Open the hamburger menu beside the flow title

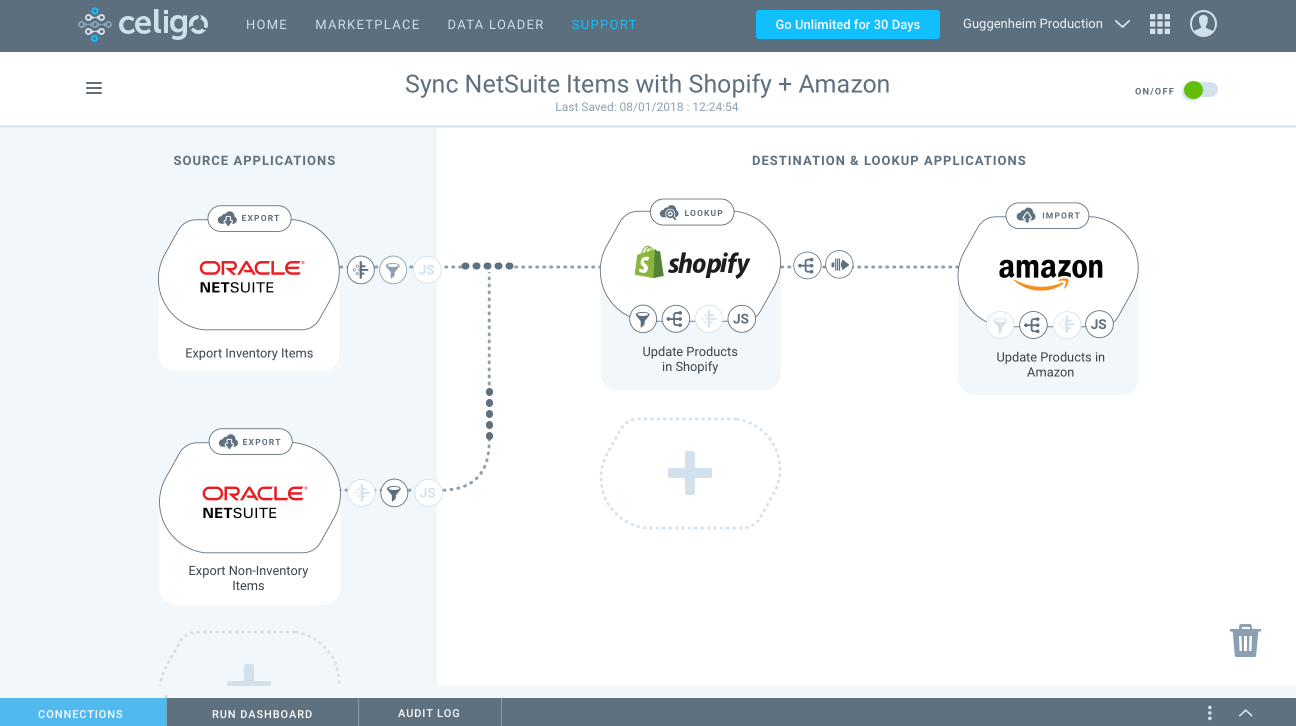coord(94,88)
